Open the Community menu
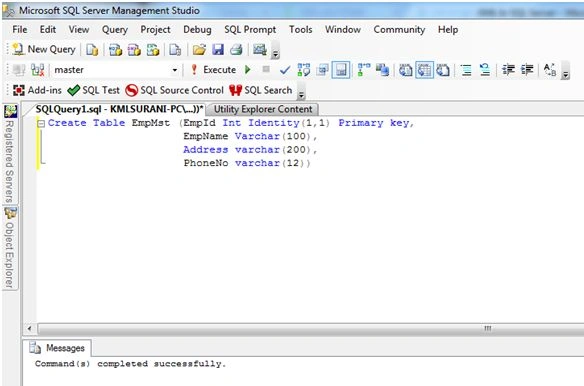The image size is (584, 386). tap(399, 29)
